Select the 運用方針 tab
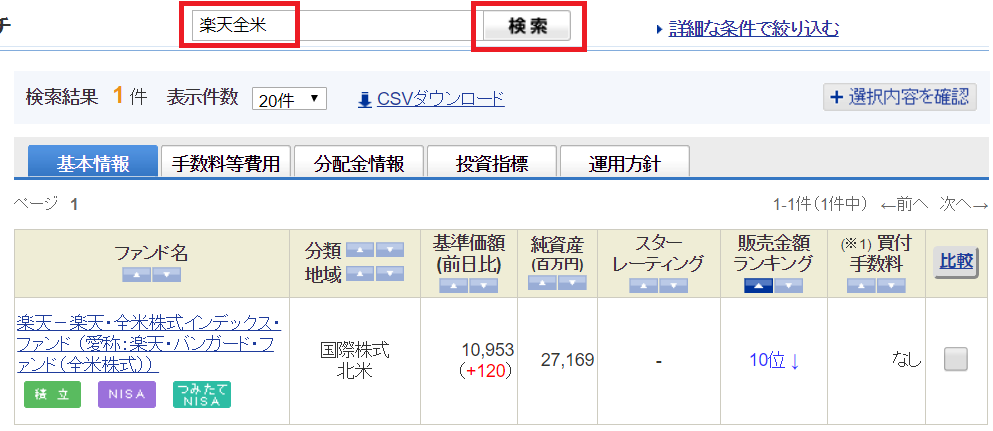This screenshot has height=431, width=993. [625, 162]
